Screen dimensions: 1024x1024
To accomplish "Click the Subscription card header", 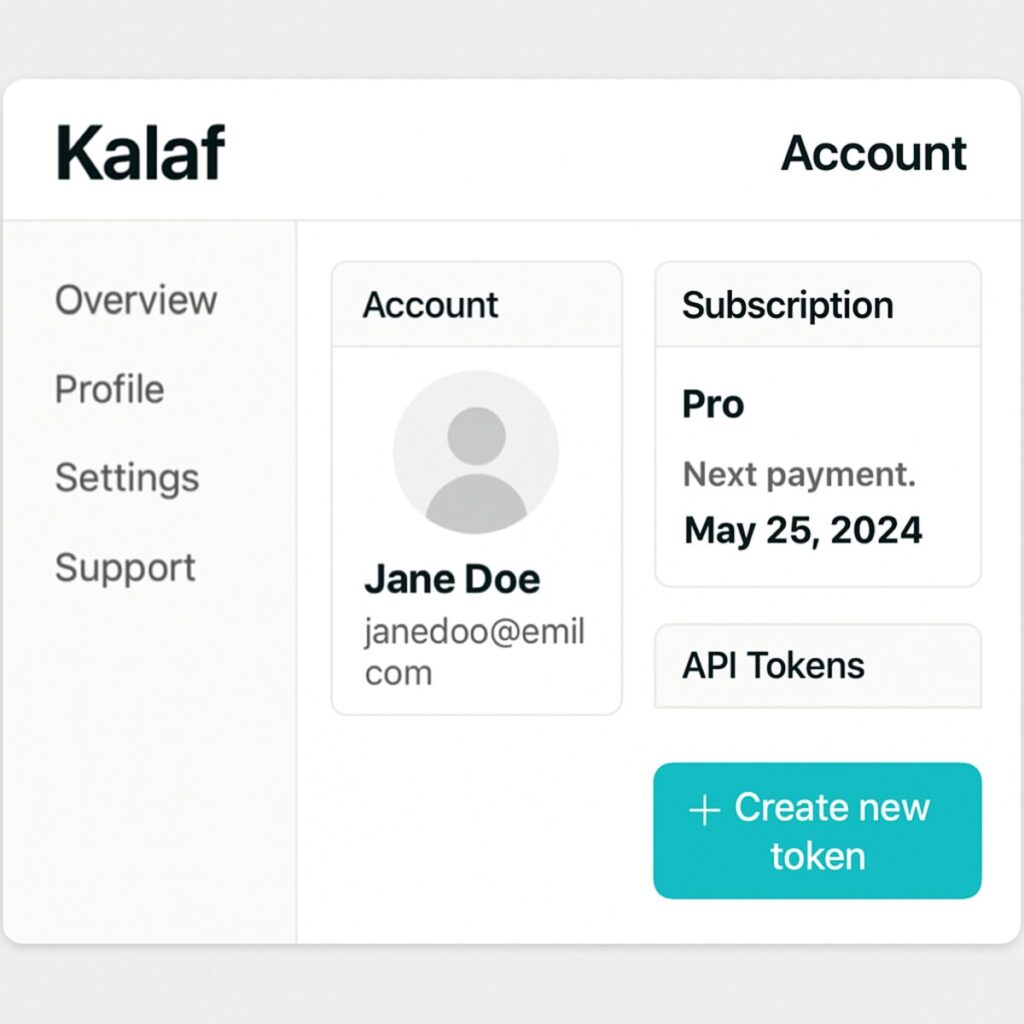I will (x=818, y=304).
